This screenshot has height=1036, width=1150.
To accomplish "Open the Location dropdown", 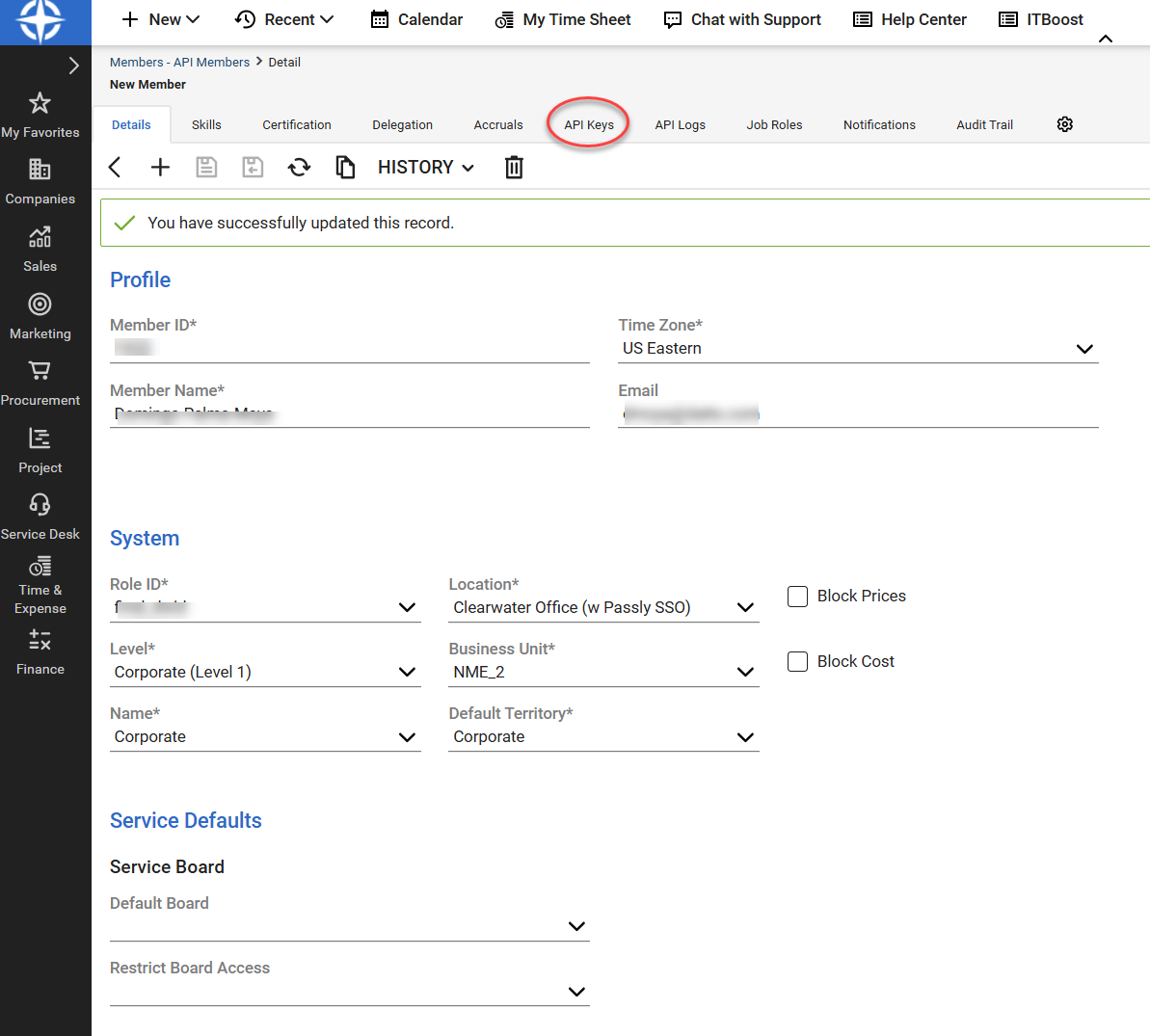I will click(745, 607).
